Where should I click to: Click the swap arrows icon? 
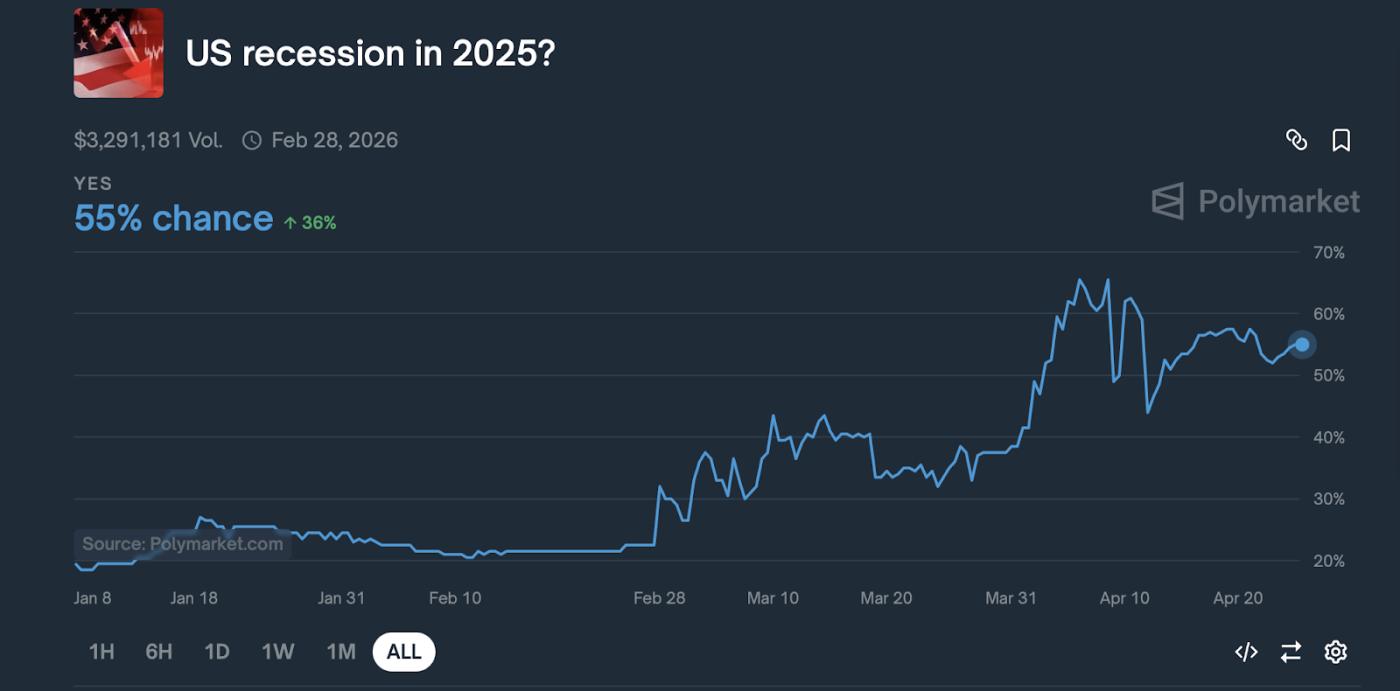(x=1291, y=652)
